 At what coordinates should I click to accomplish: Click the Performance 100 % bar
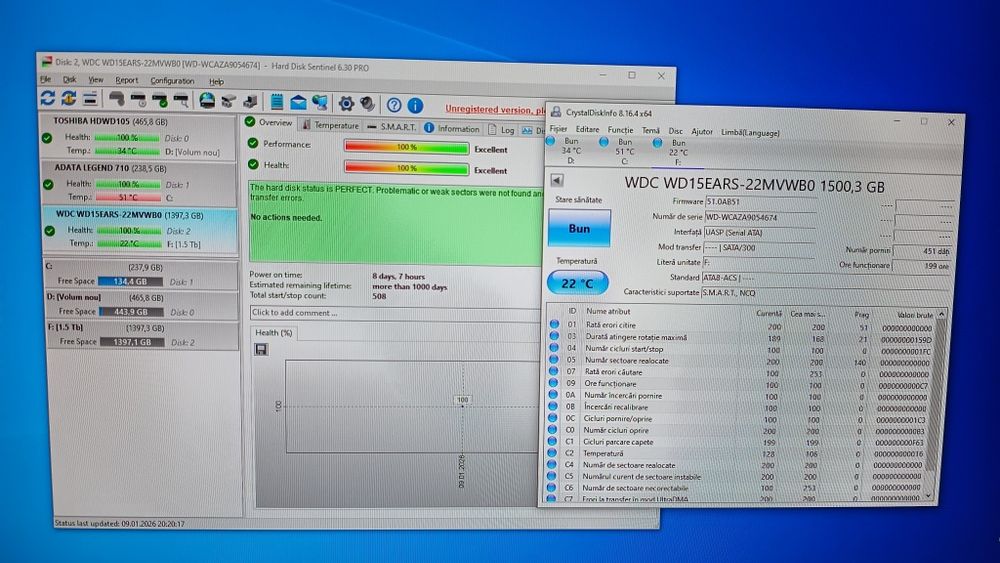pos(406,147)
